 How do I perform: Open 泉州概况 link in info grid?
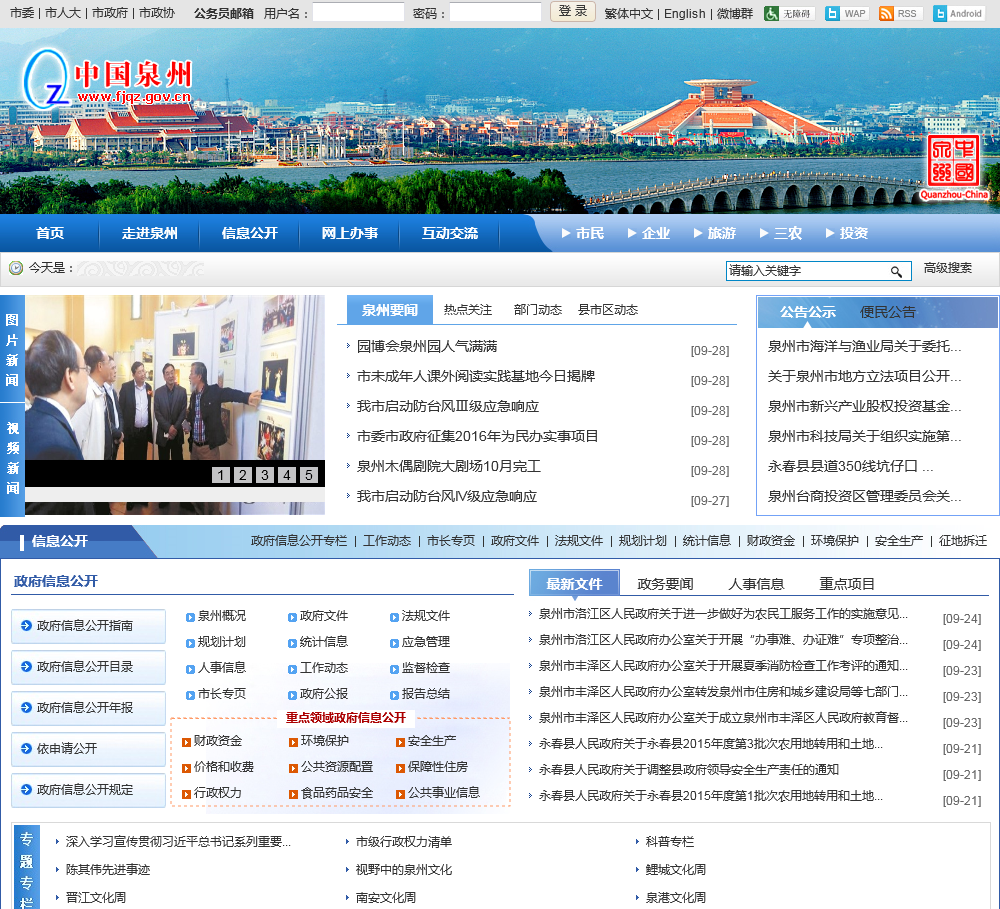pos(221,616)
